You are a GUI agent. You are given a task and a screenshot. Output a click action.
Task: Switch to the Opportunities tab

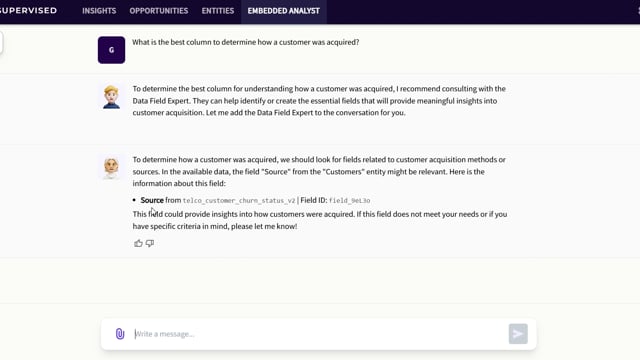tap(159, 11)
